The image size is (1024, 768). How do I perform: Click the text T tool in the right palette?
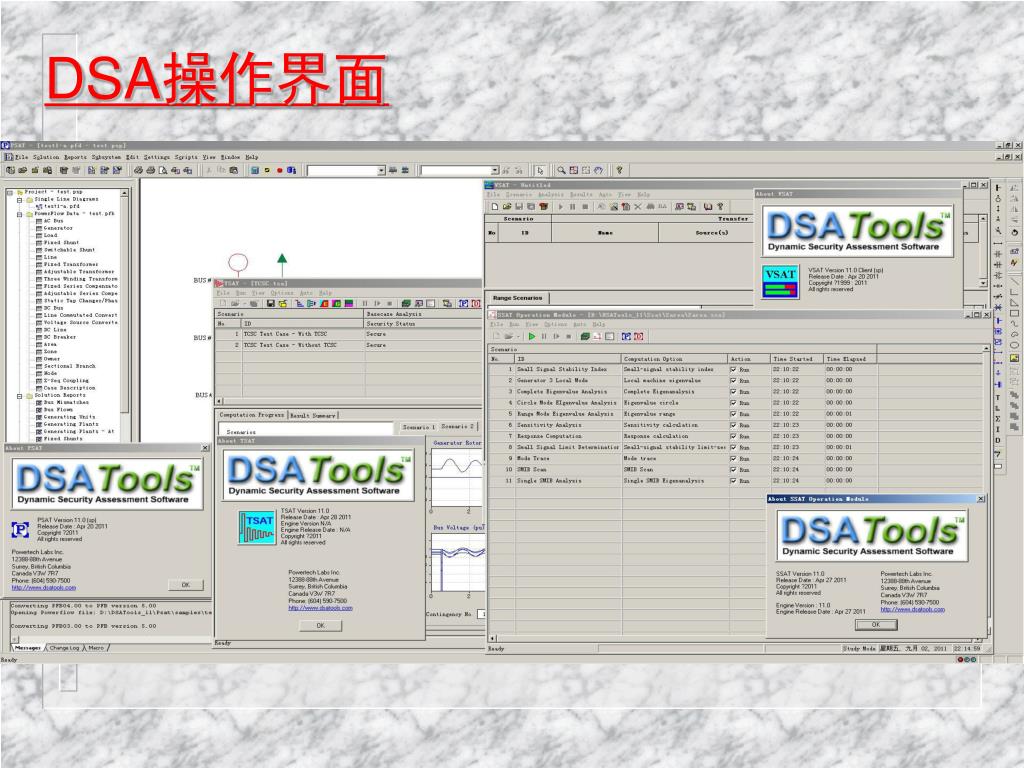(998, 397)
